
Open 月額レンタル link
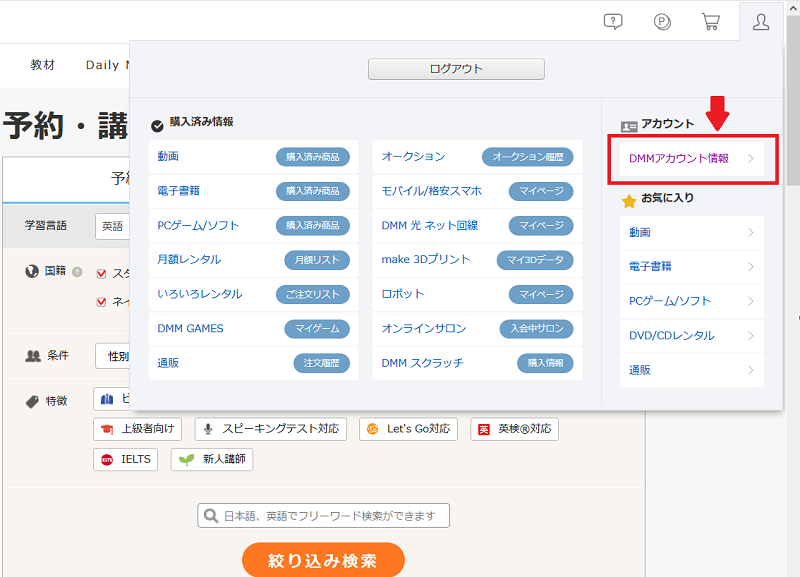(x=189, y=259)
